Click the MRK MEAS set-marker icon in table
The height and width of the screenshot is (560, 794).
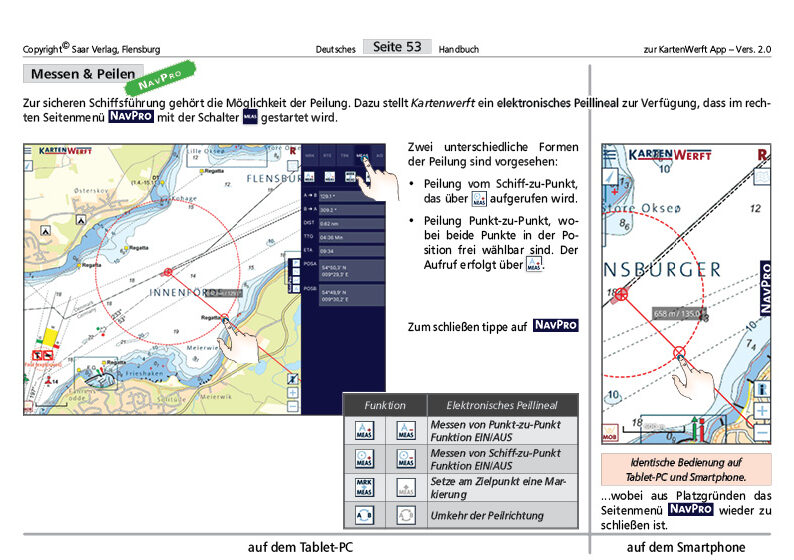pyautogui.click(x=365, y=487)
